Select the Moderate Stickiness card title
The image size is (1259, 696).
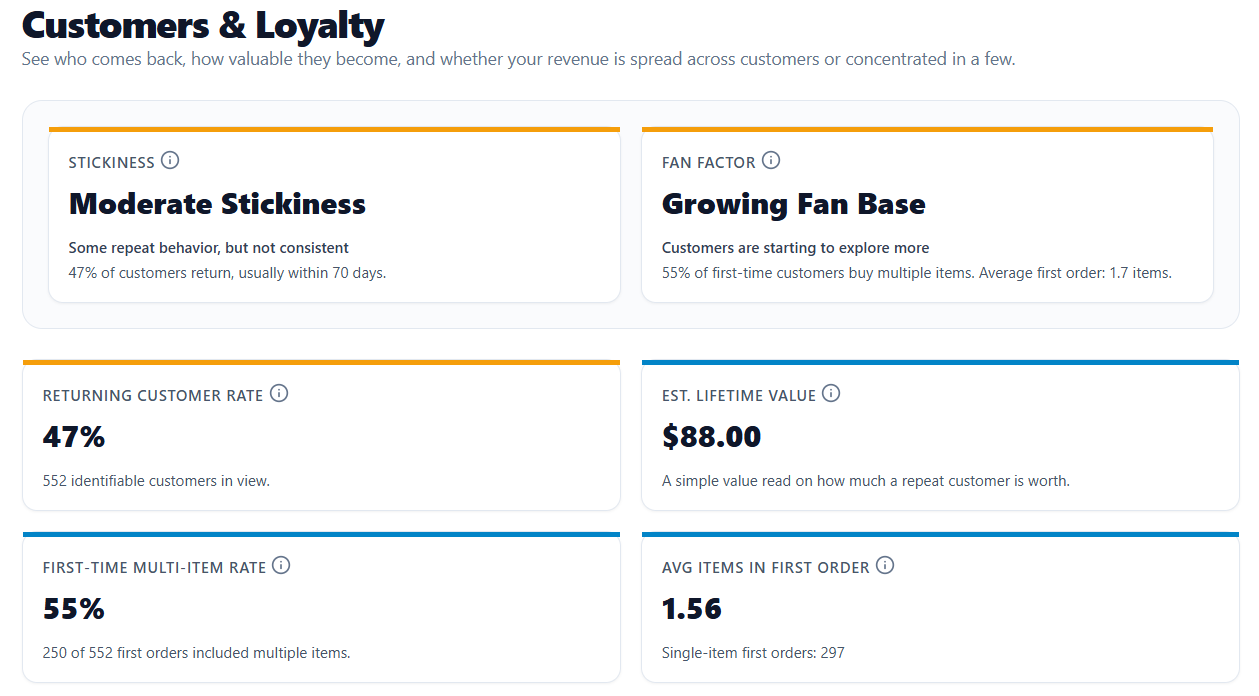217,204
